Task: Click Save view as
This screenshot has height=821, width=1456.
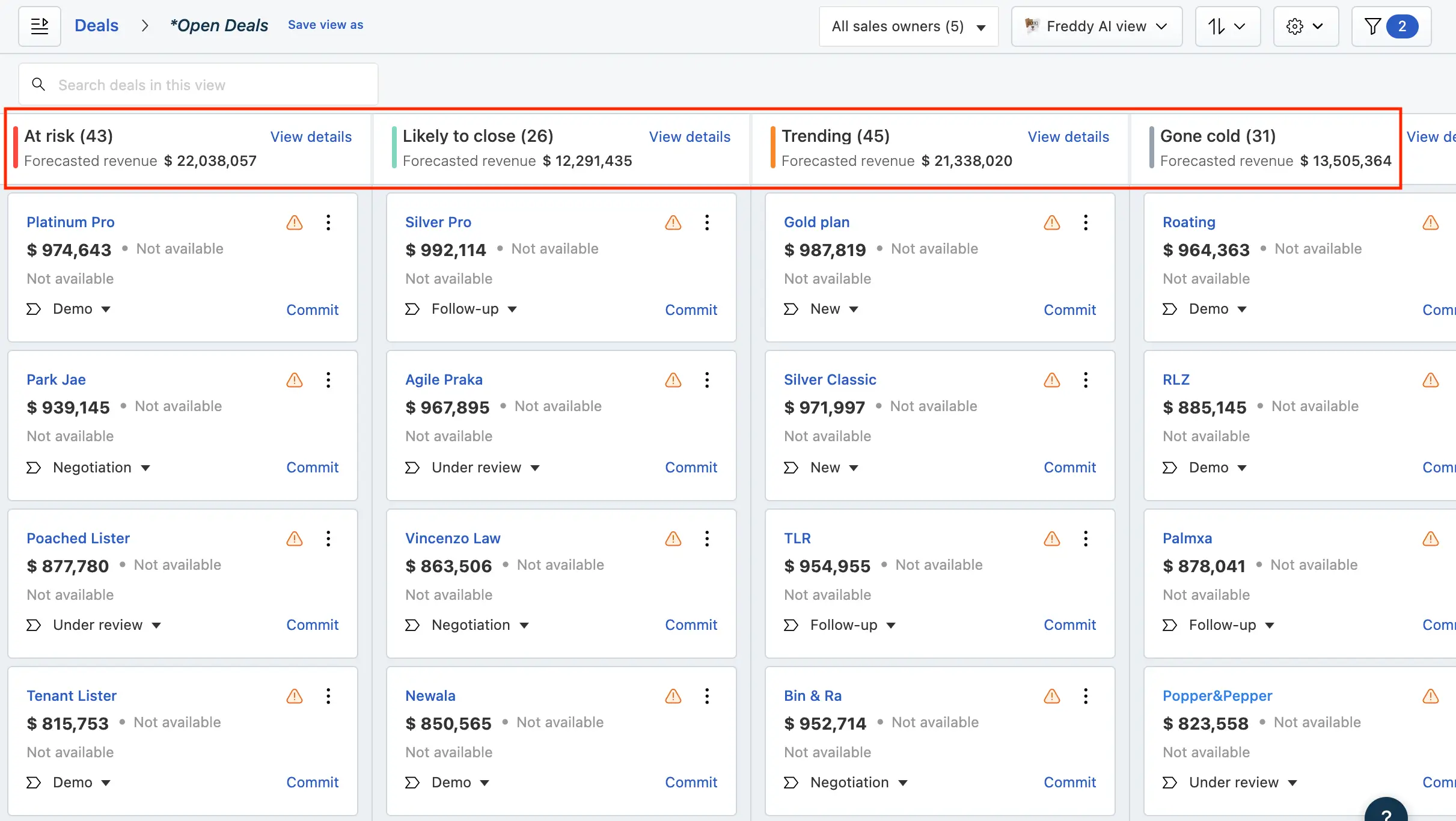Action: click(x=325, y=25)
